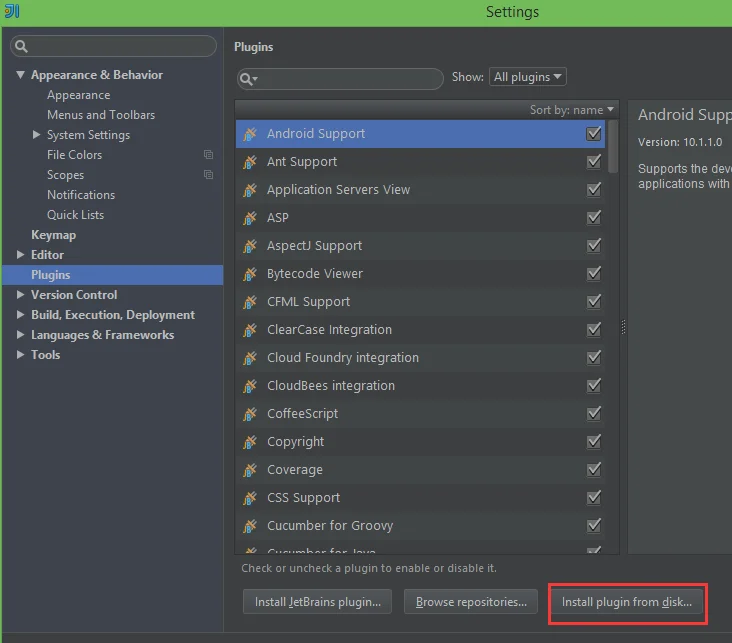The width and height of the screenshot is (732, 643).
Task: Click the Bytecode Viewer plugin icon
Action: coord(250,274)
